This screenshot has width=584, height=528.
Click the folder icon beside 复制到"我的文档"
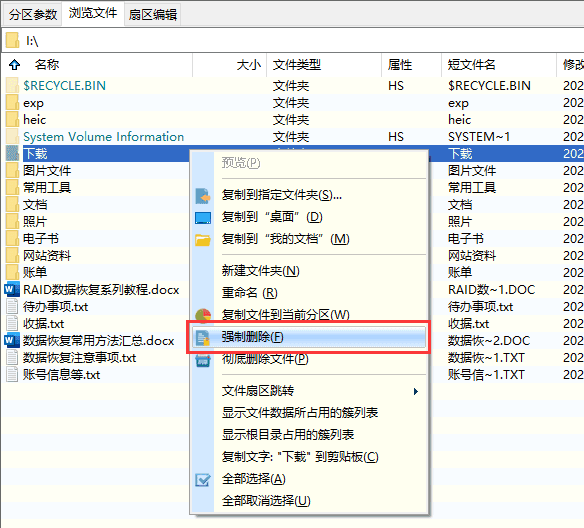pos(203,240)
